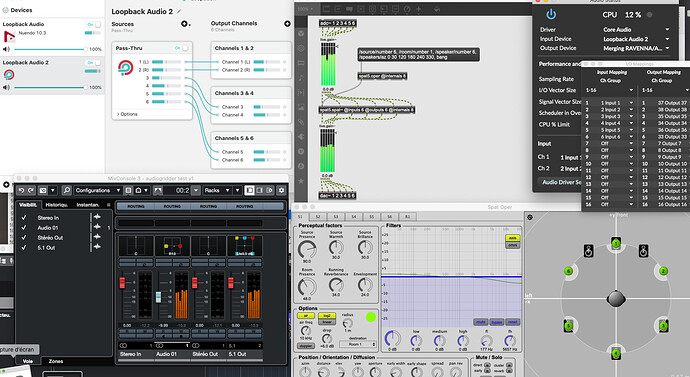This screenshot has height=377, width=690.
Task: Click the omni filter button
Action: click(512, 245)
